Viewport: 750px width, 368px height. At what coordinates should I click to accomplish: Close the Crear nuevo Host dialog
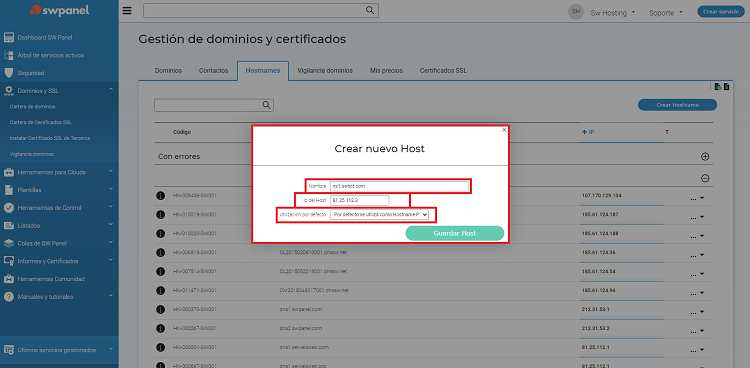pos(504,130)
